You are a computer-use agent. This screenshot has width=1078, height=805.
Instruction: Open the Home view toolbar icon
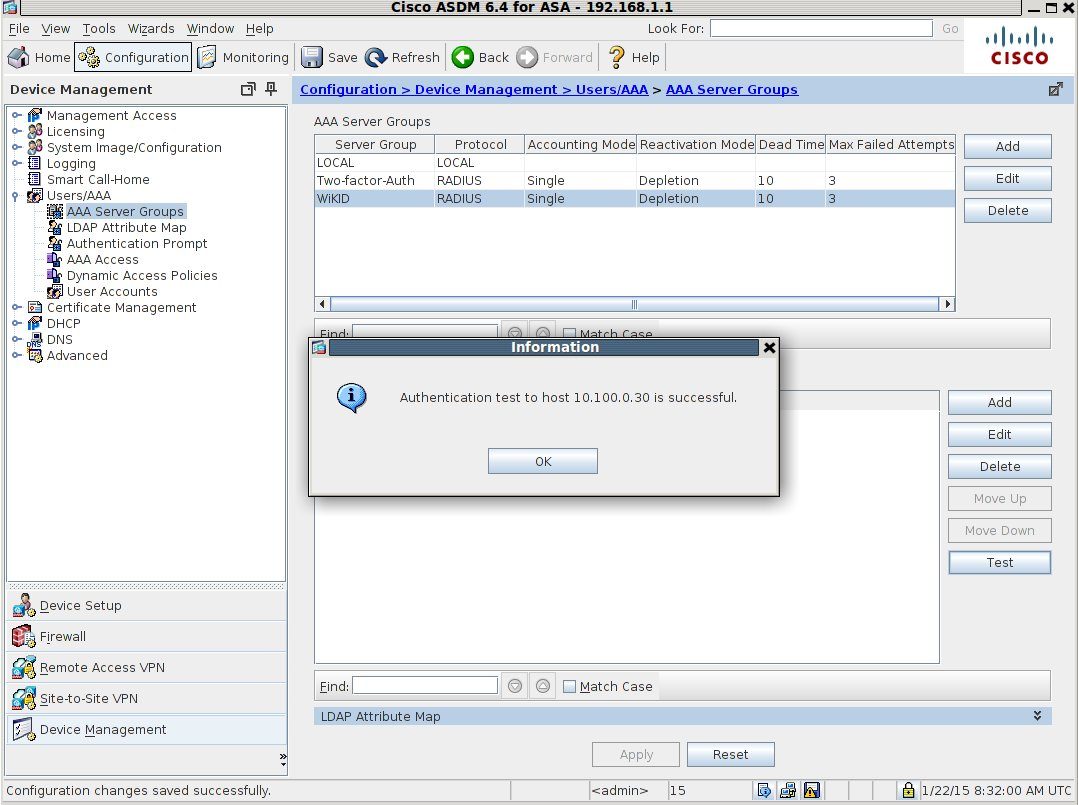[x=38, y=57]
